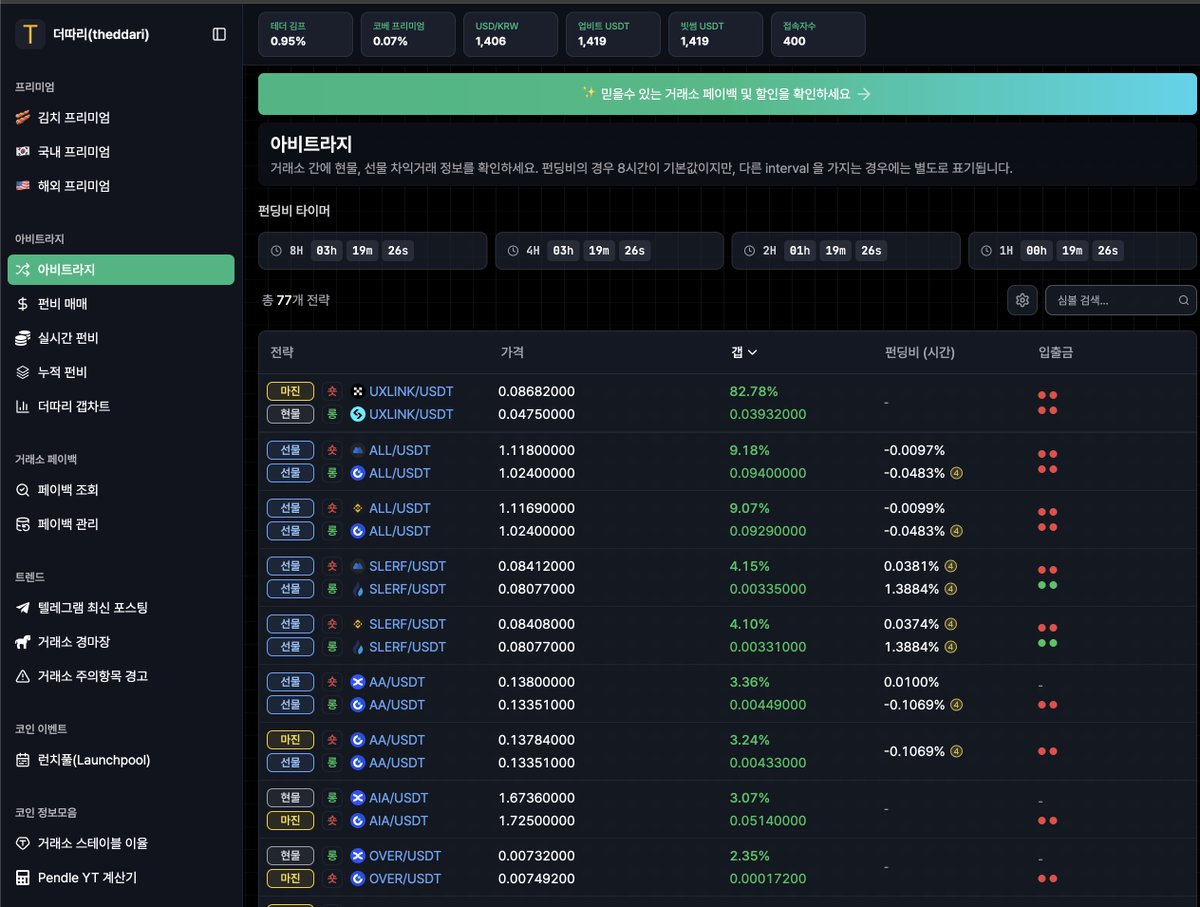Click the exchange icon beside 0.04750000 UXLINK

358,414
